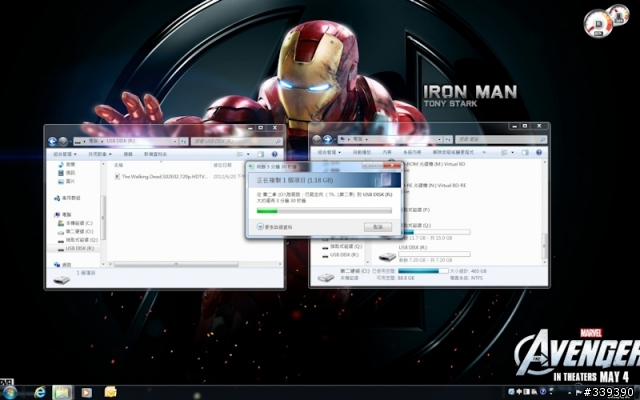Change view icon in the USB DISK window

tap(240, 154)
